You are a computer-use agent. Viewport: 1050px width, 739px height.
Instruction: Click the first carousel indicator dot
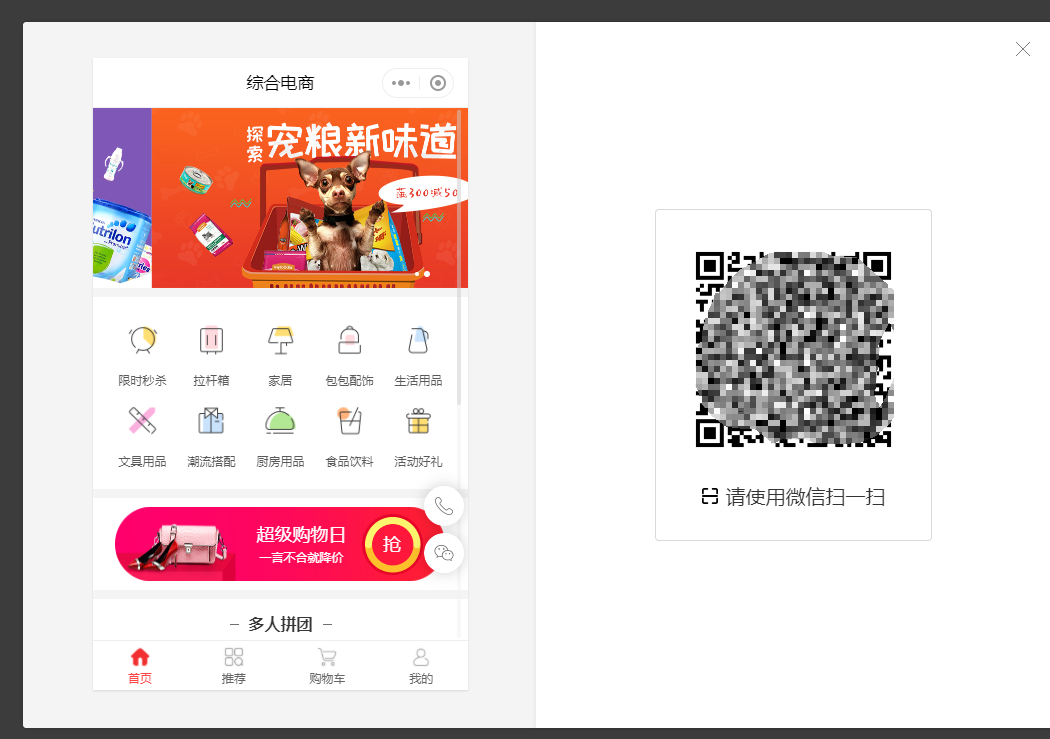(417, 274)
